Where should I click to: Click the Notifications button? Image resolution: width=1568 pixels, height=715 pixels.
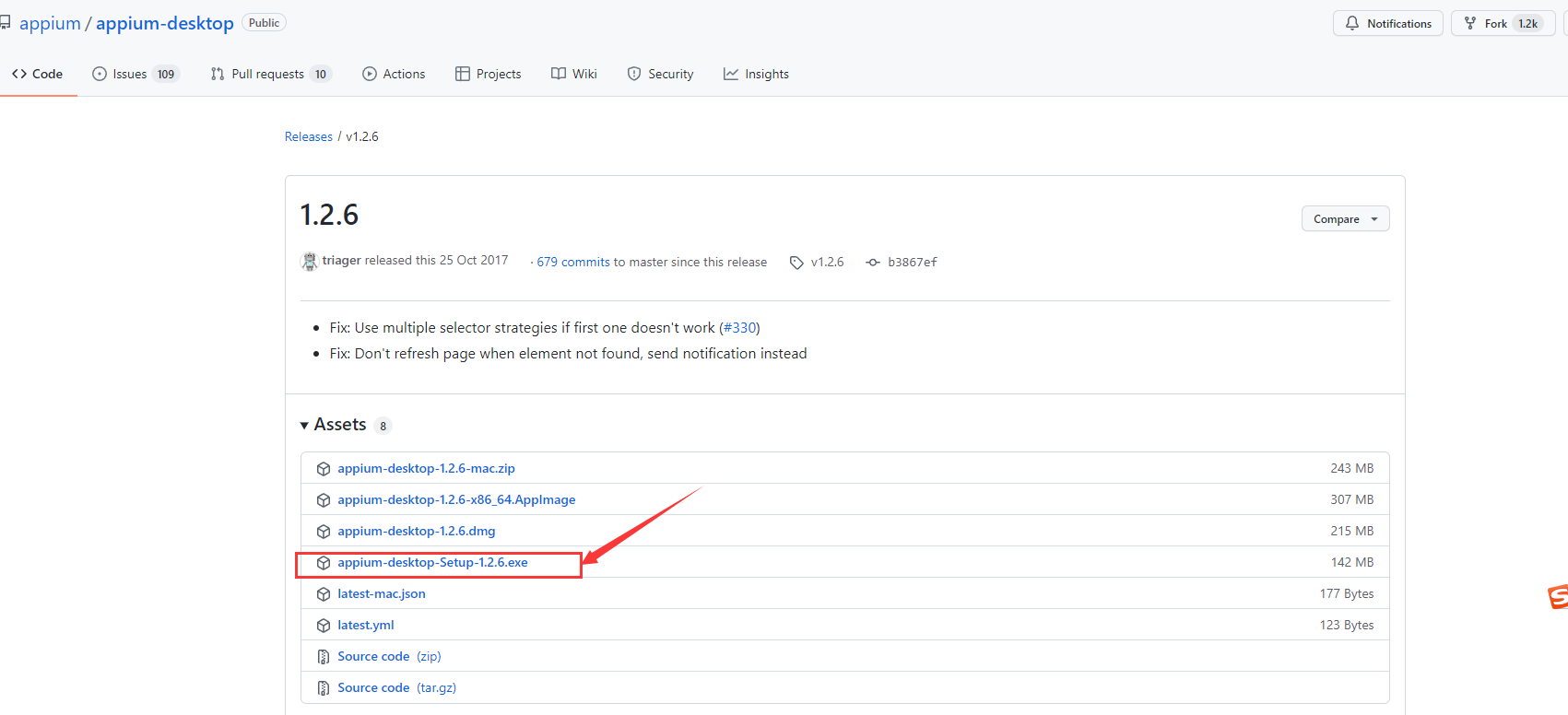1387,23
